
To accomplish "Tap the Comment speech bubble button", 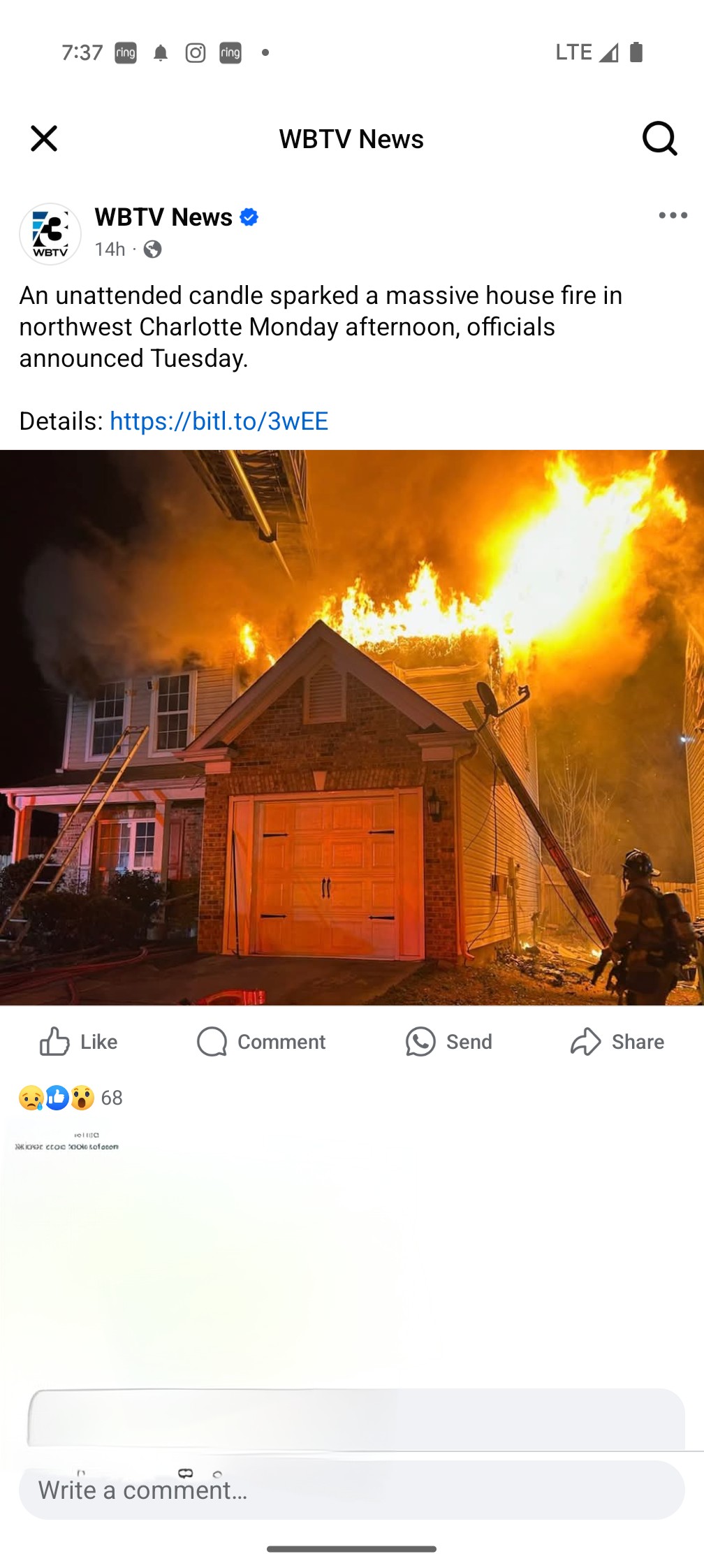I will pyautogui.click(x=261, y=1042).
